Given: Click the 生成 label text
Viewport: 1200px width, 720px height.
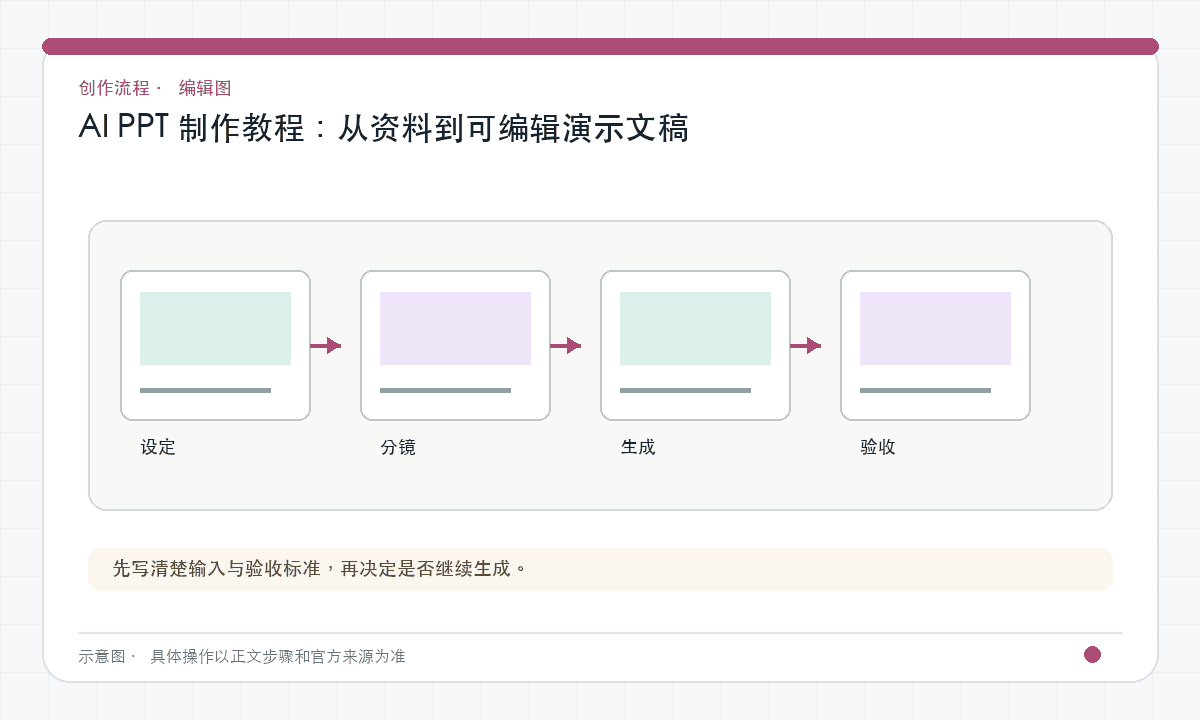Looking at the screenshot, I should coord(638,447).
